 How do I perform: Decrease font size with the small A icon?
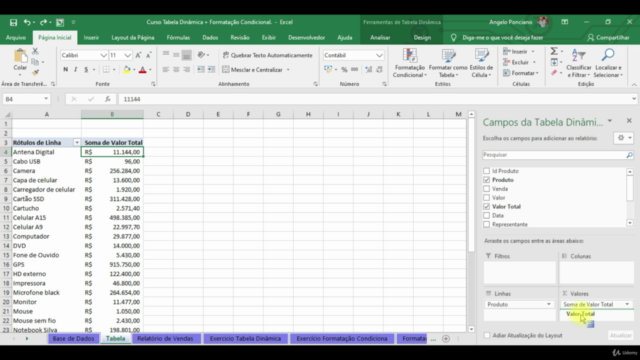[149, 55]
